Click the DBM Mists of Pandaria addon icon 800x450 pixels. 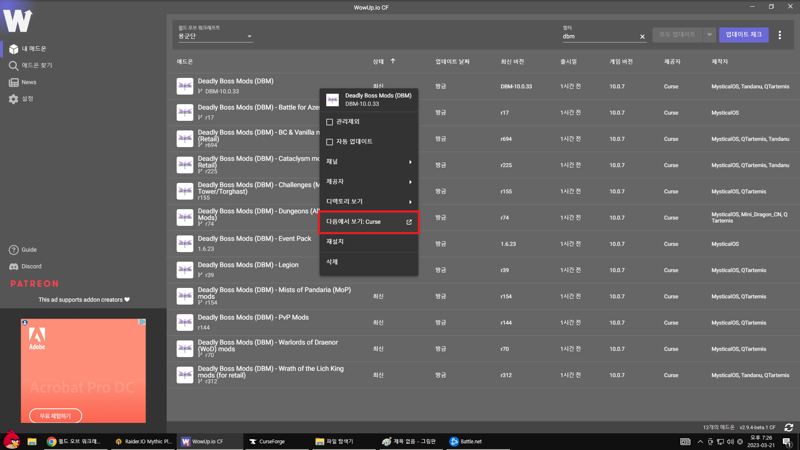click(185, 296)
